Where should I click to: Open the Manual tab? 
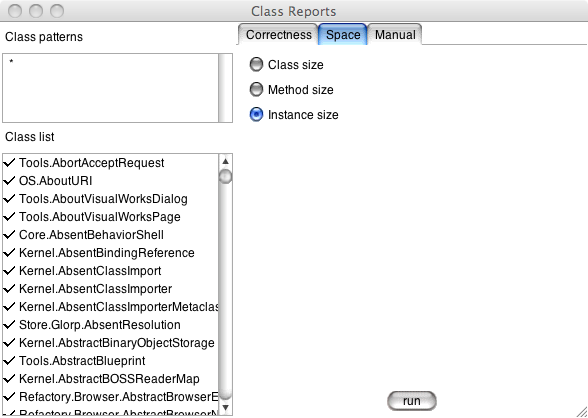[x=395, y=34]
